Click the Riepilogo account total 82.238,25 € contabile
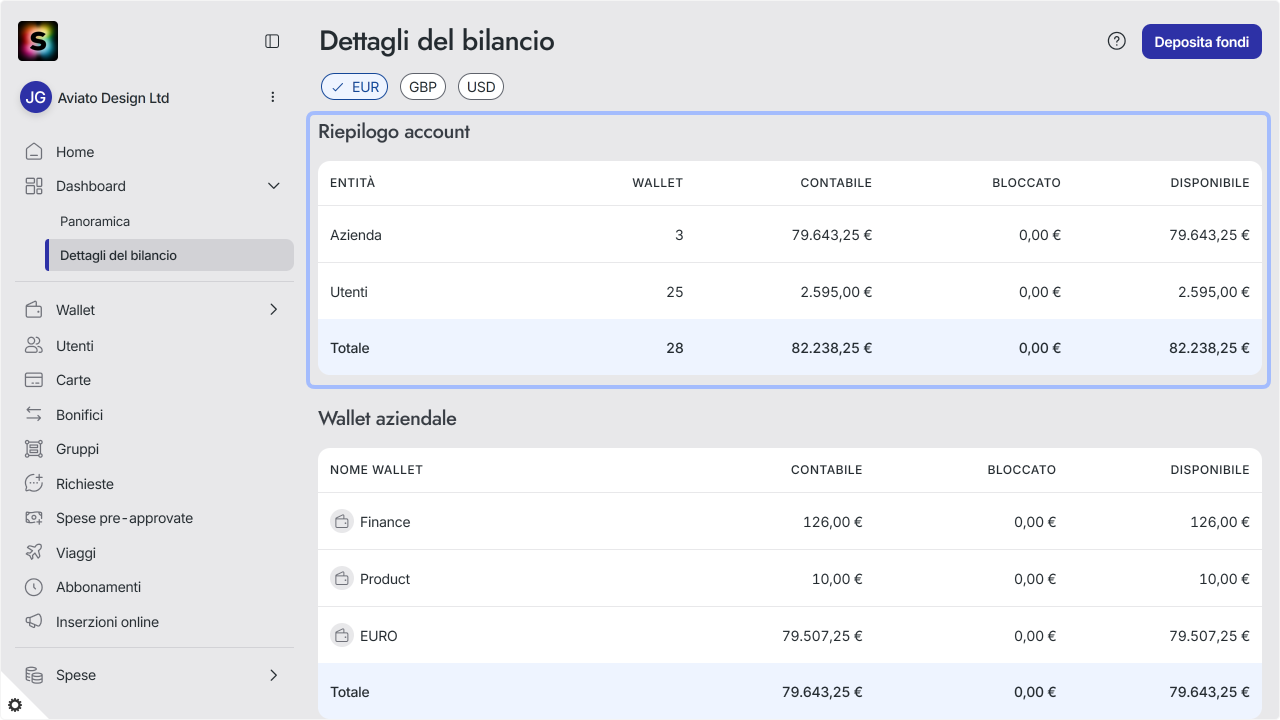The height and width of the screenshot is (720, 1280). coord(832,348)
